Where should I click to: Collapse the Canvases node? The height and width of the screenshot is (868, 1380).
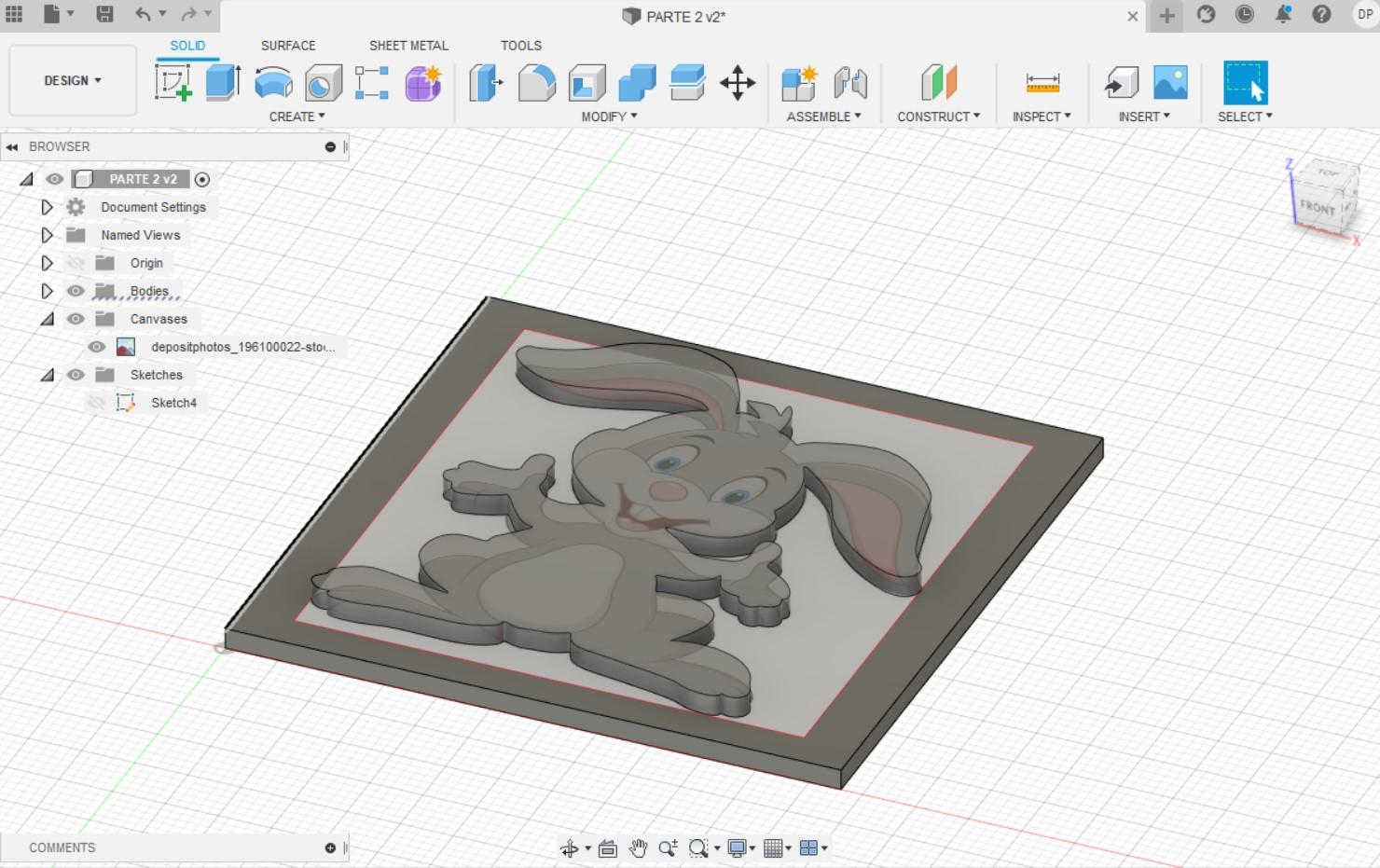point(47,319)
